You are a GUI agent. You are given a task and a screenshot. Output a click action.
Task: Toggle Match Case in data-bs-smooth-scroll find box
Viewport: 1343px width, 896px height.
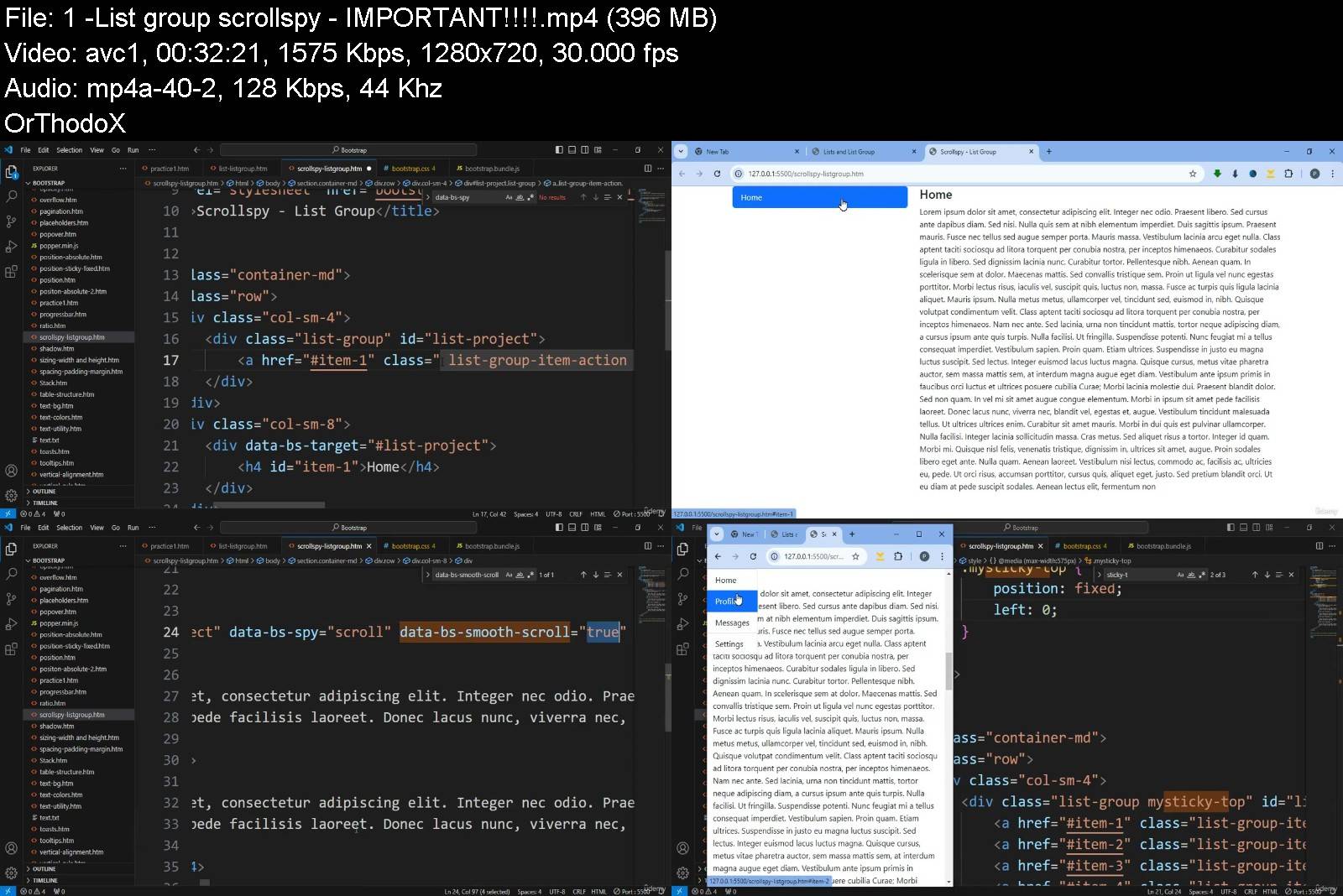pos(509,575)
